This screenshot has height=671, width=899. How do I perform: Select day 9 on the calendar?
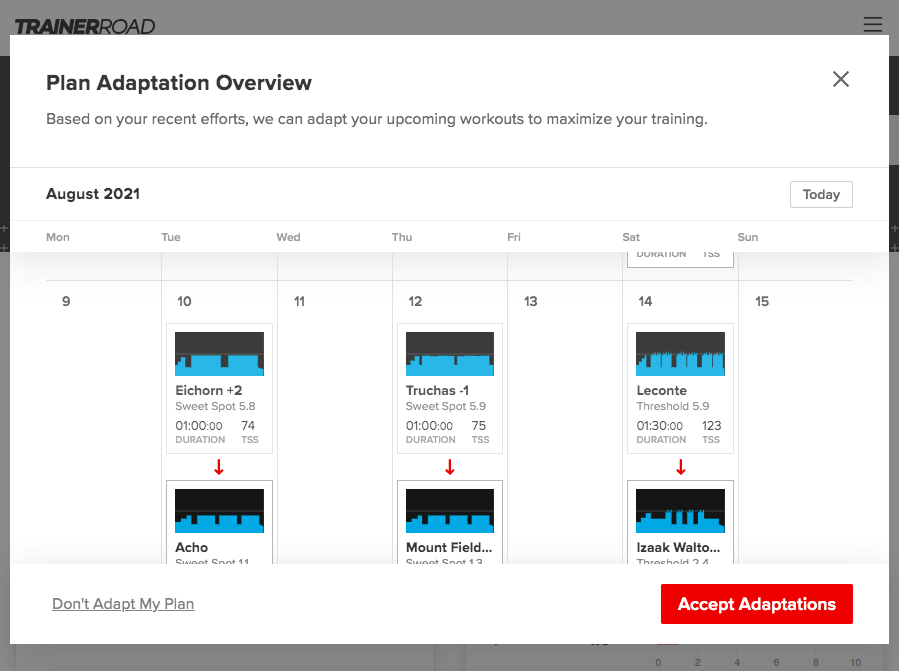(x=67, y=302)
